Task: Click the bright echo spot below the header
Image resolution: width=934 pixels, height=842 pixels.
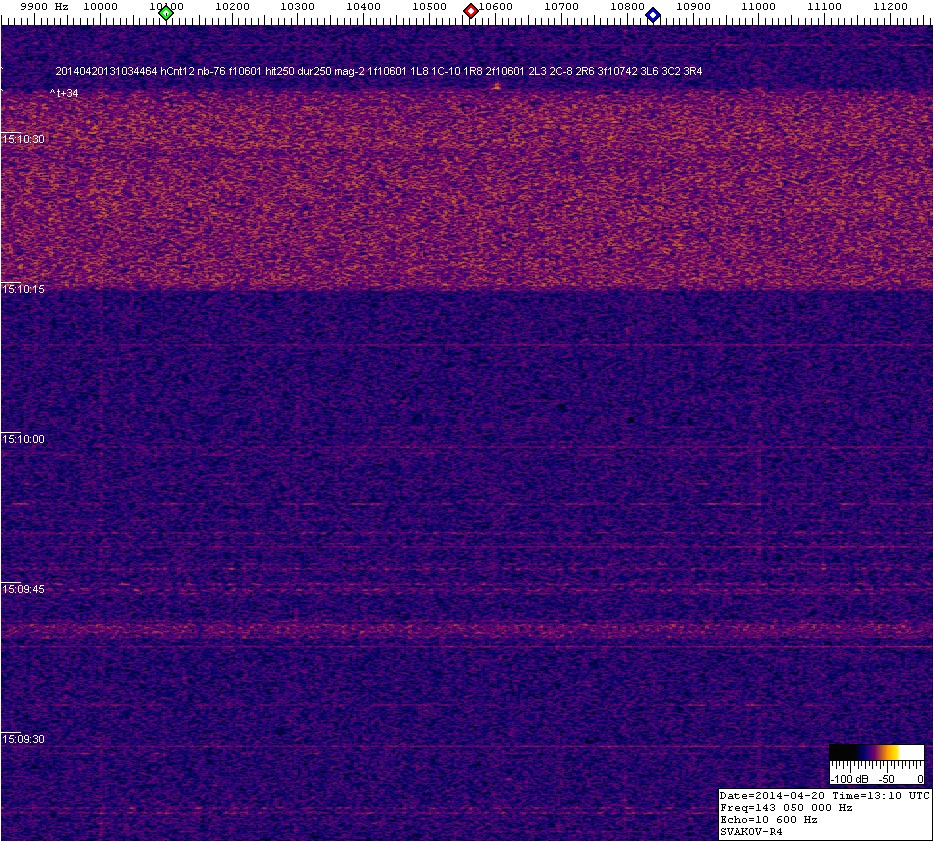Action: pos(496,86)
